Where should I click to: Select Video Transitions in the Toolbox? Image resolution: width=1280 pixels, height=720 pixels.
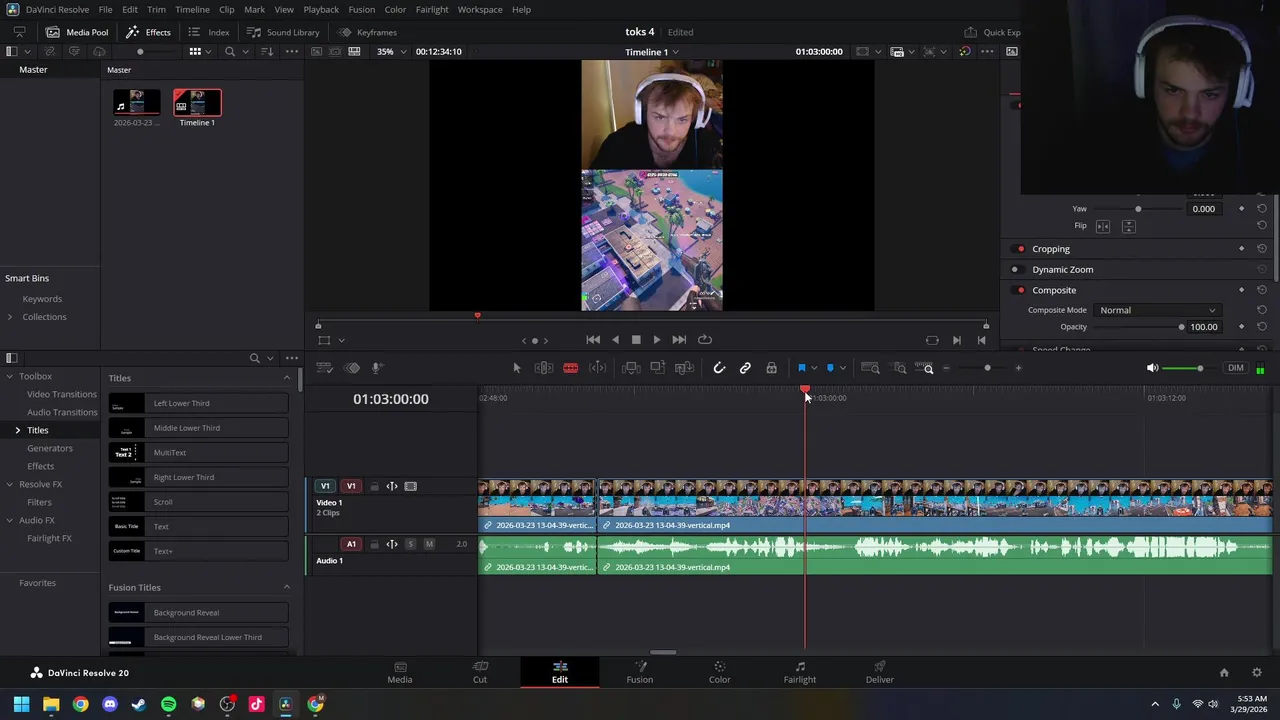(x=62, y=394)
